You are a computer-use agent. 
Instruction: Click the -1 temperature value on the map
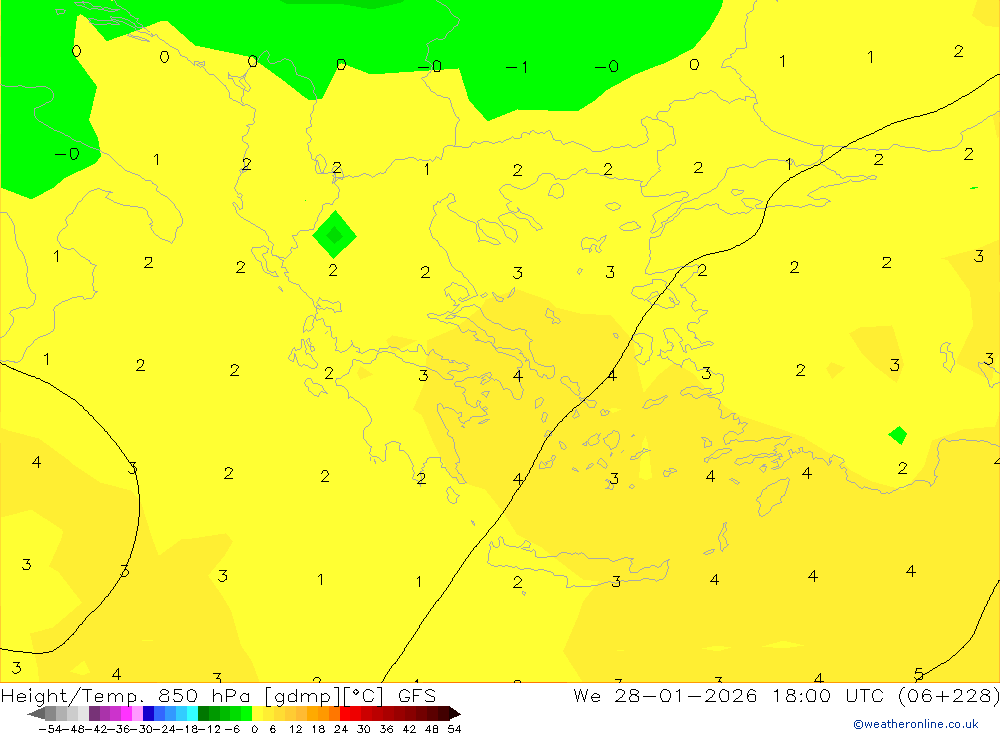(517, 67)
